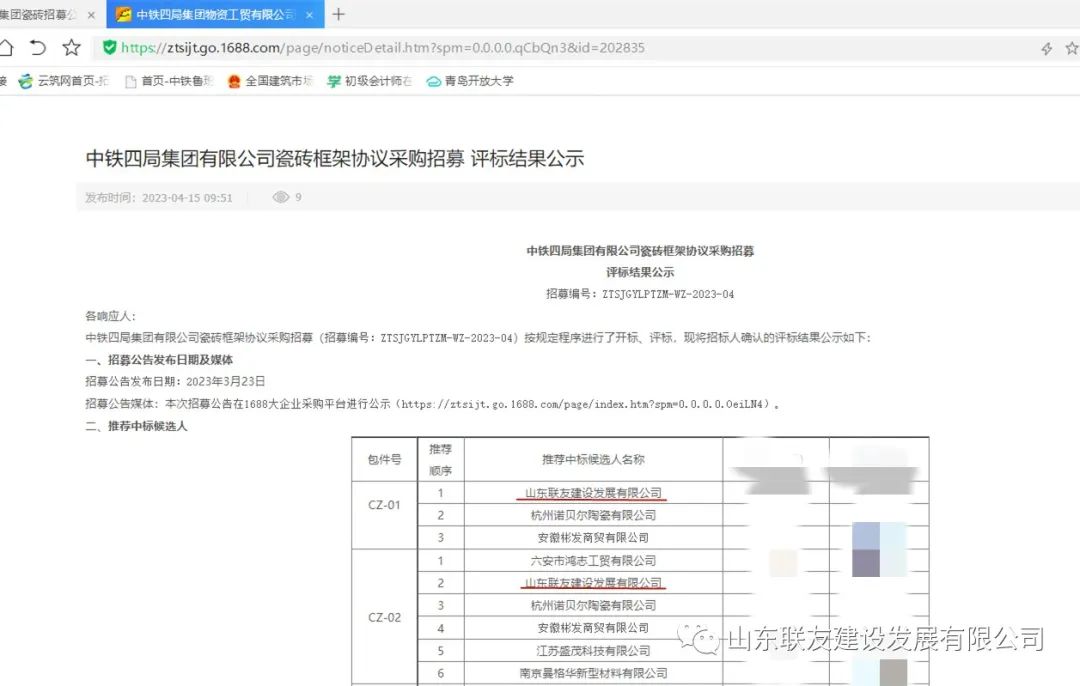Click 六安市鸿志工贸有限公司 in the table
The image size is (1080, 686).
tap(593, 561)
